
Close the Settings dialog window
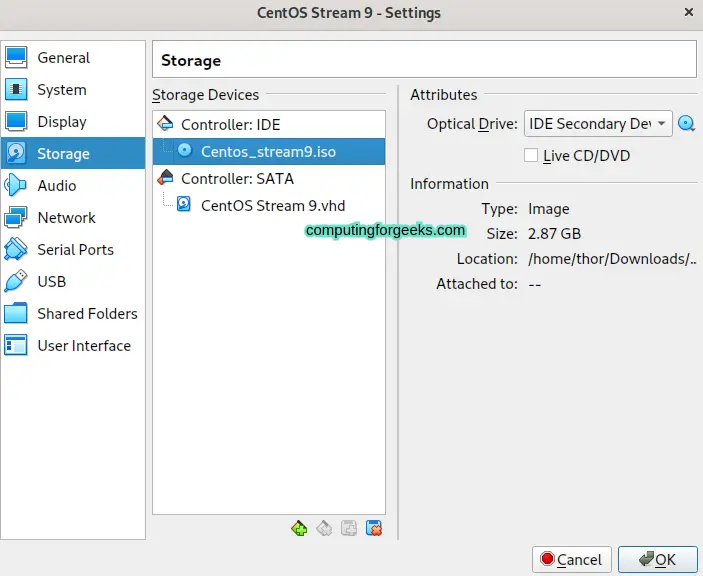[x=689, y=12]
